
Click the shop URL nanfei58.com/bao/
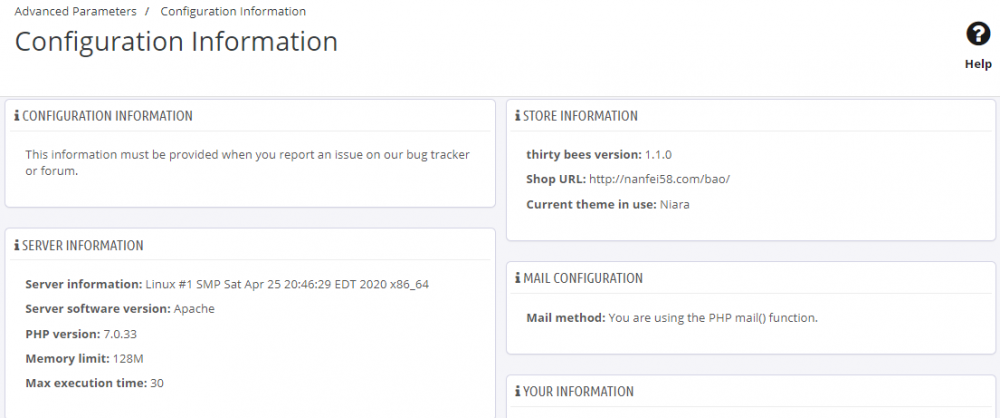tap(659, 179)
